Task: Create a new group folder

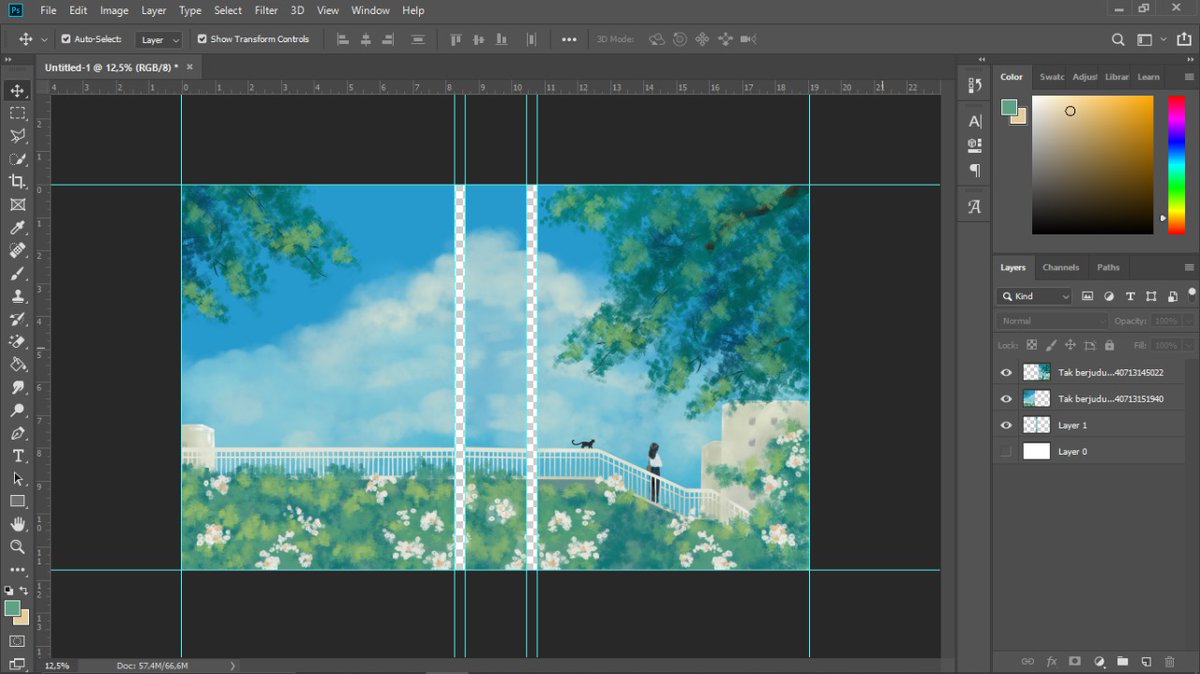Action: 1122,661
